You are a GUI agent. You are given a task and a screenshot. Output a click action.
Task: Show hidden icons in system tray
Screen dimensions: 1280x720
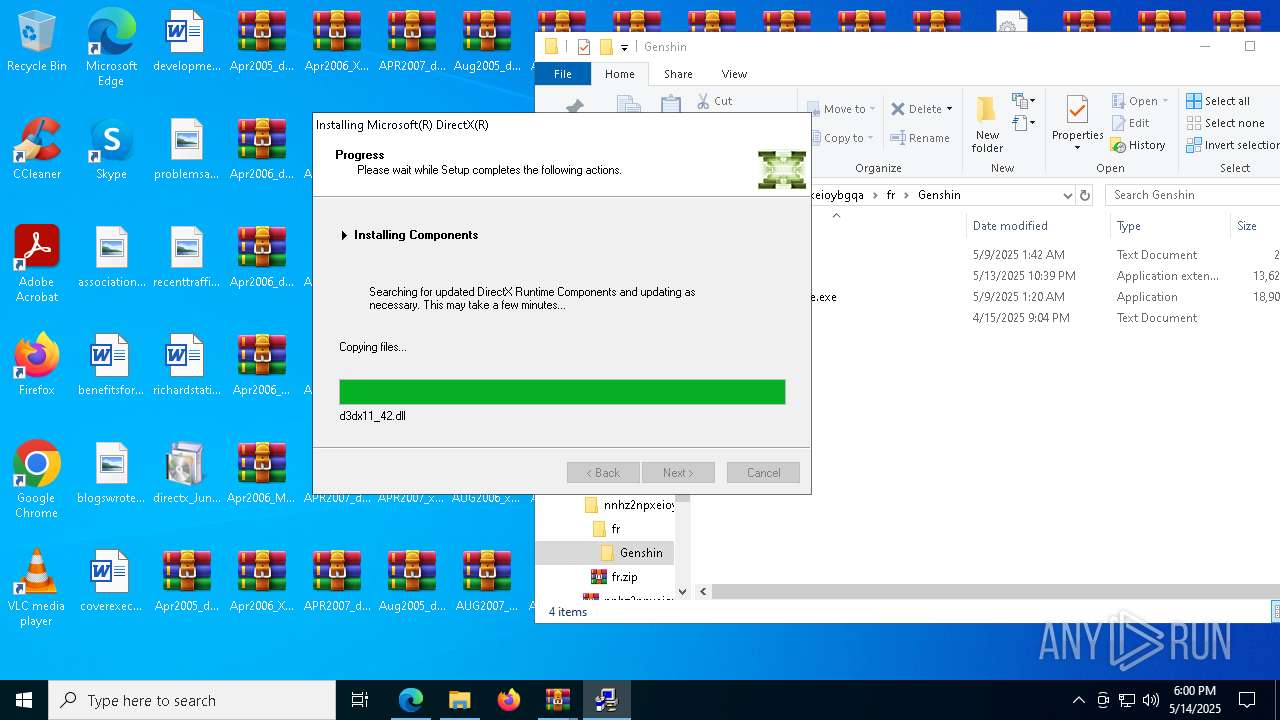(1078, 700)
